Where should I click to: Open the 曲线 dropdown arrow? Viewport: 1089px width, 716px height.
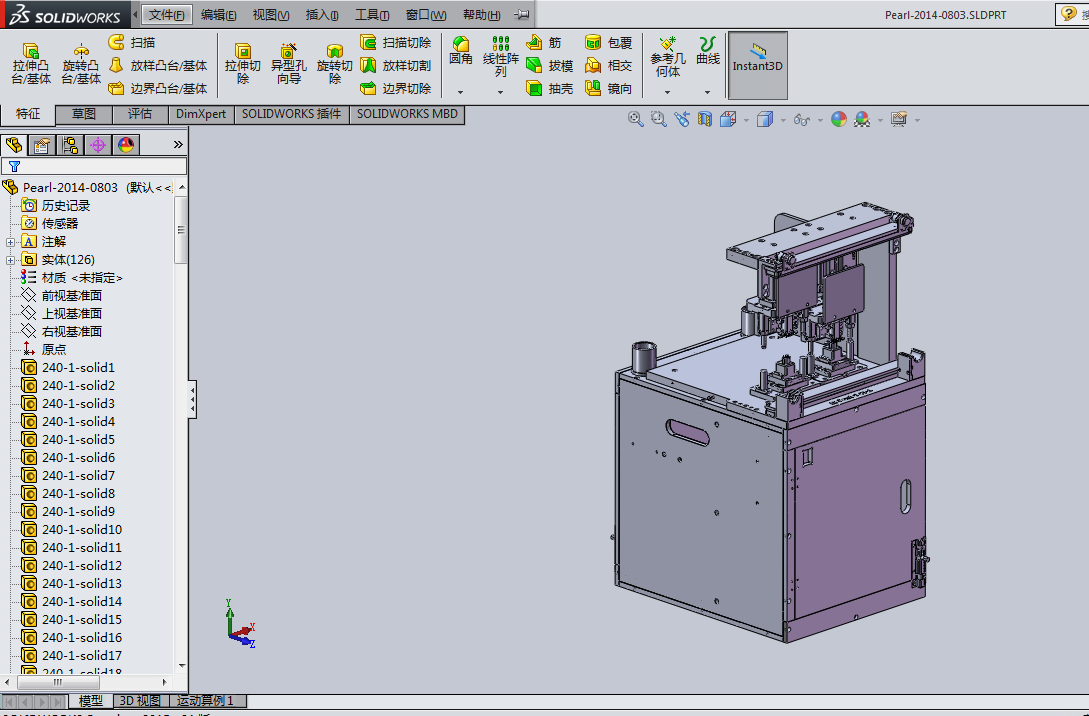[x=708, y=92]
